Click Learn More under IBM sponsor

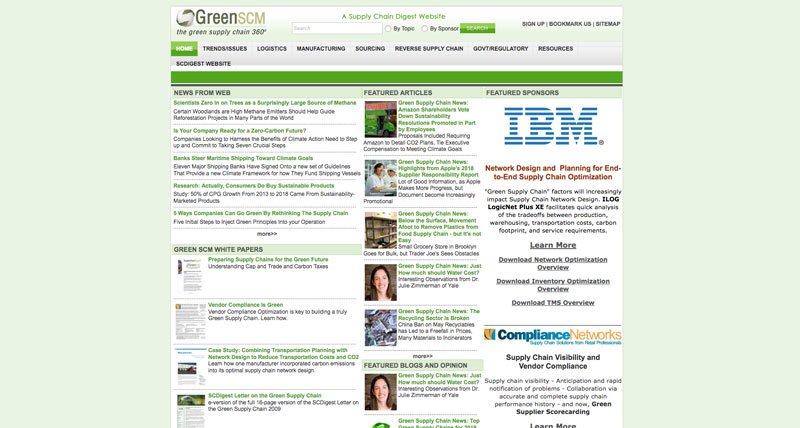point(553,245)
